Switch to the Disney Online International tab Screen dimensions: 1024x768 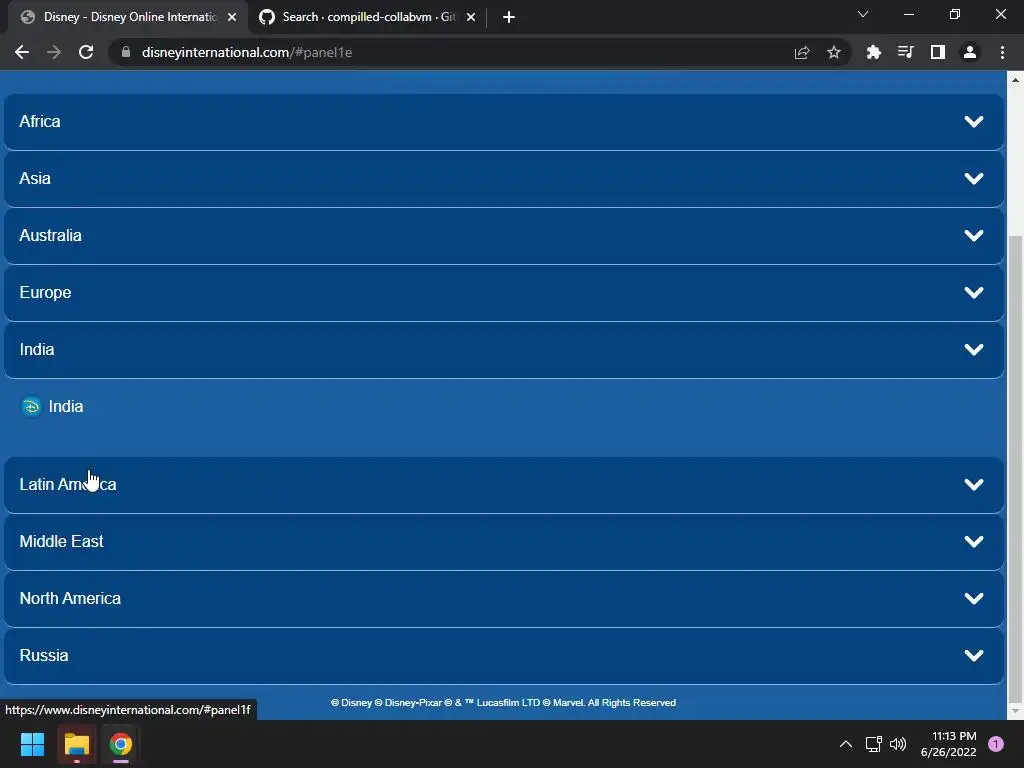[x=127, y=17]
